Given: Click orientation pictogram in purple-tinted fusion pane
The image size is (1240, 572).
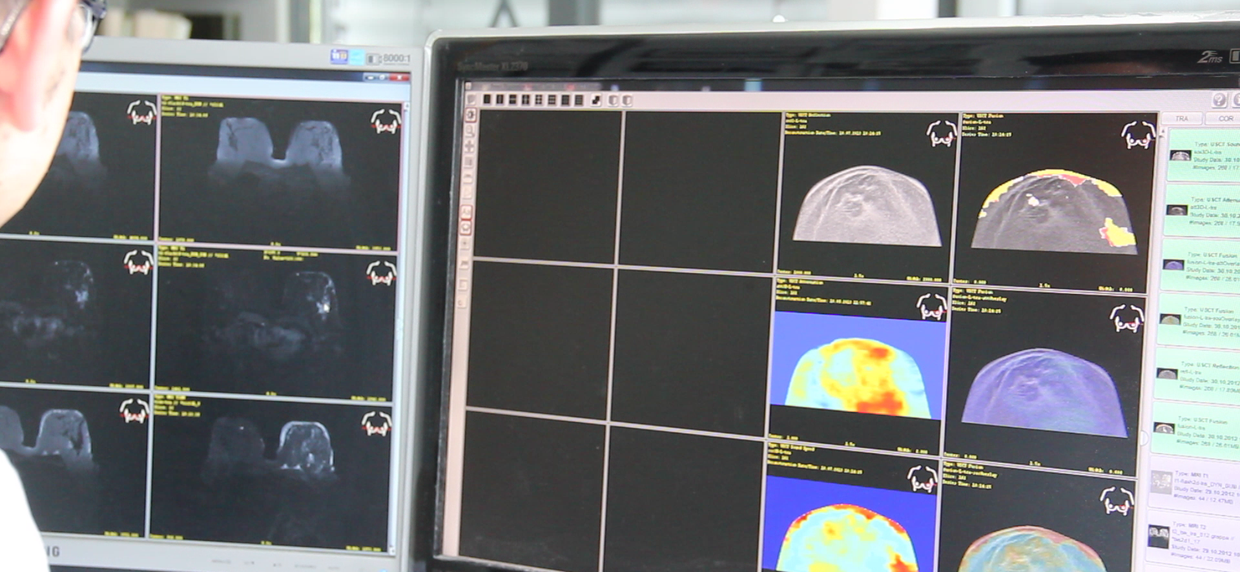Looking at the screenshot, I should tap(1127, 318).
